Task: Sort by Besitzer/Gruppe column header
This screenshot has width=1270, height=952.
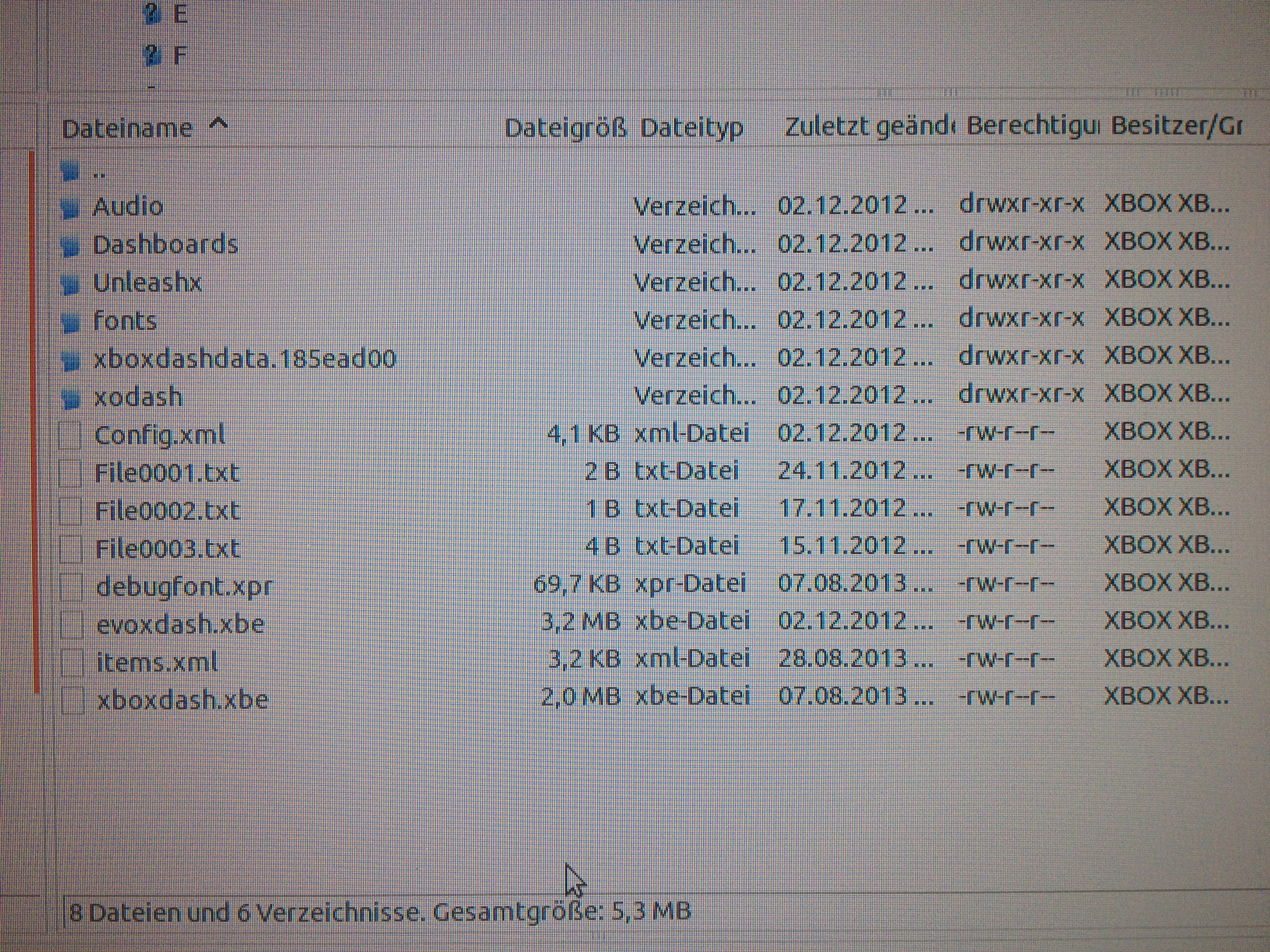Action: [x=1176, y=126]
